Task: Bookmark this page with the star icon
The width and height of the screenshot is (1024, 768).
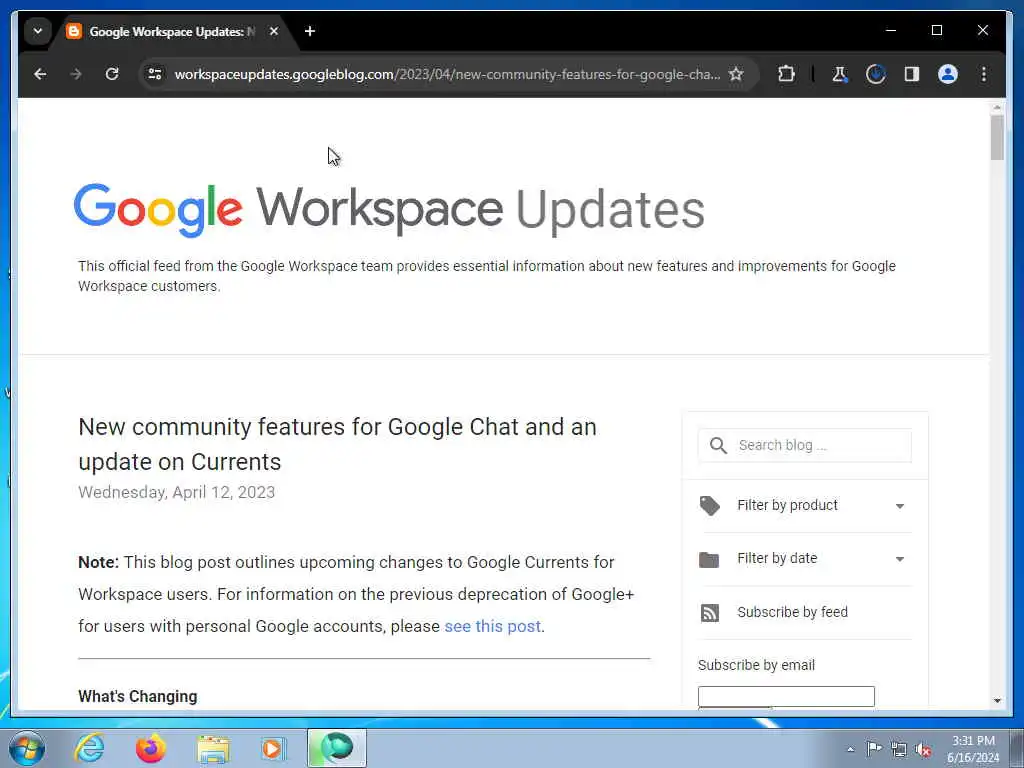Action: click(x=736, y=74)
